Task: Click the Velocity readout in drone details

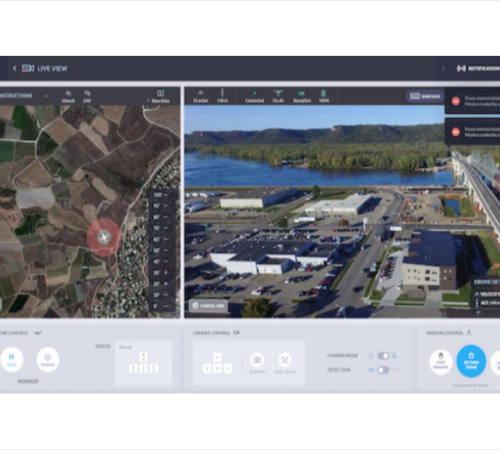Action: pos(487,294)
